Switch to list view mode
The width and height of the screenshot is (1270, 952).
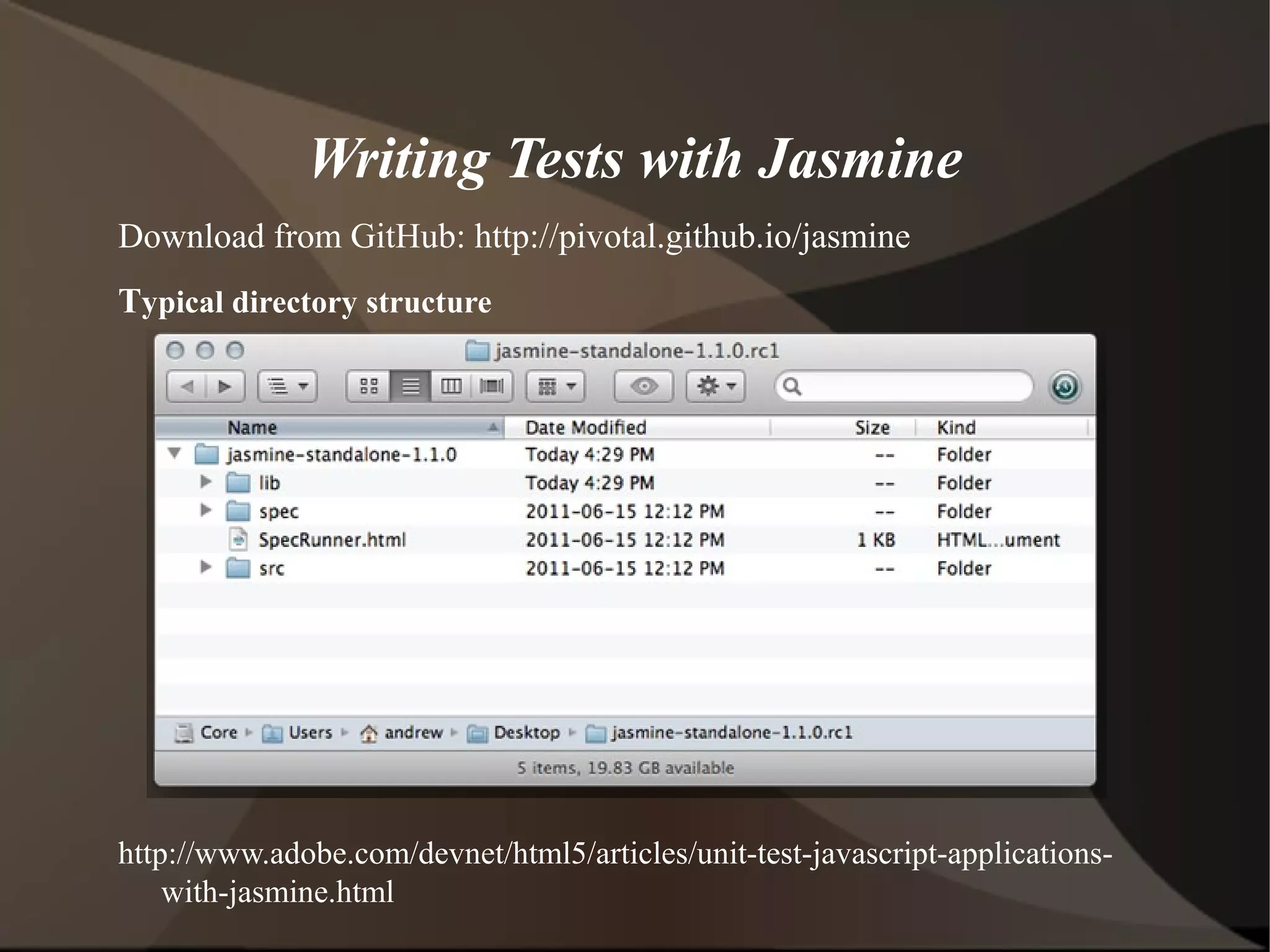pos(410,387)
